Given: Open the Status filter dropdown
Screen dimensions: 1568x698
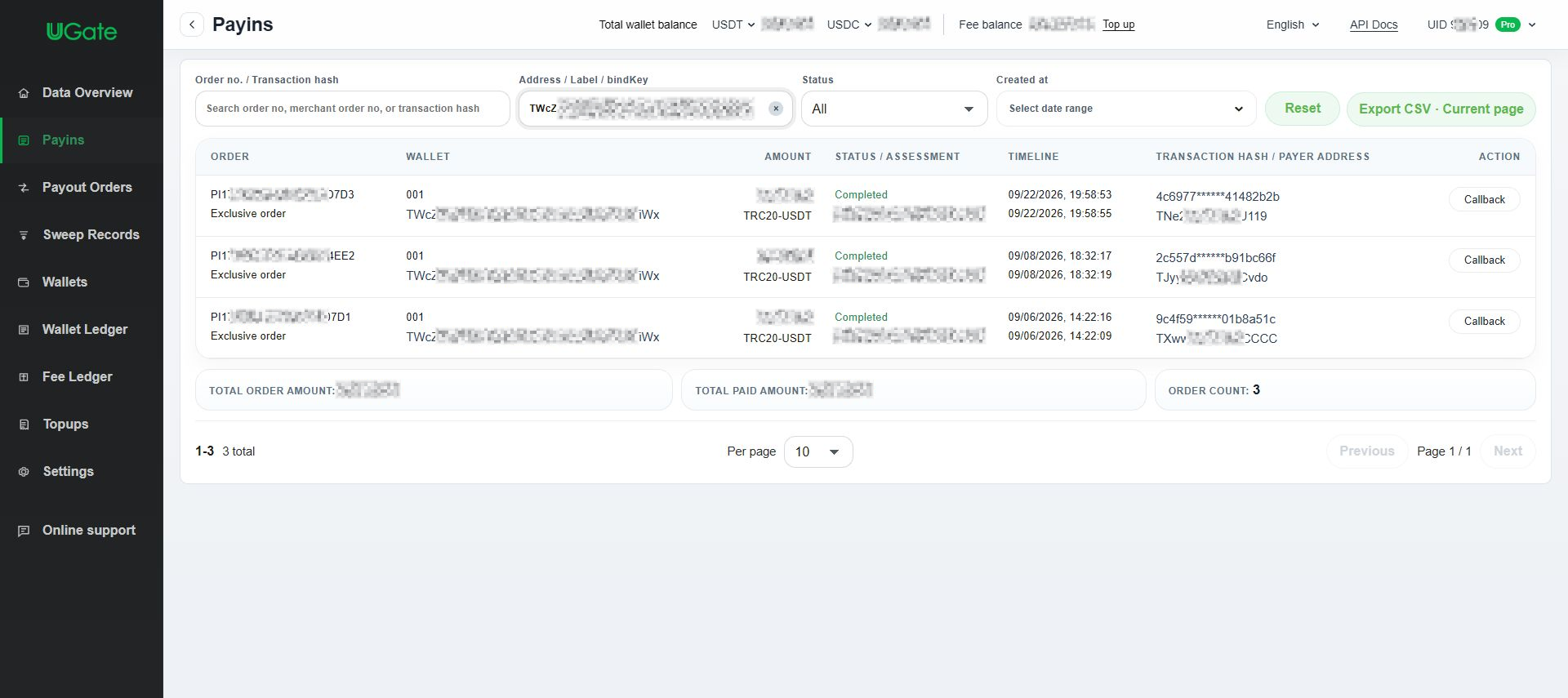Looking at the screenshot, I should coord(894,109).
